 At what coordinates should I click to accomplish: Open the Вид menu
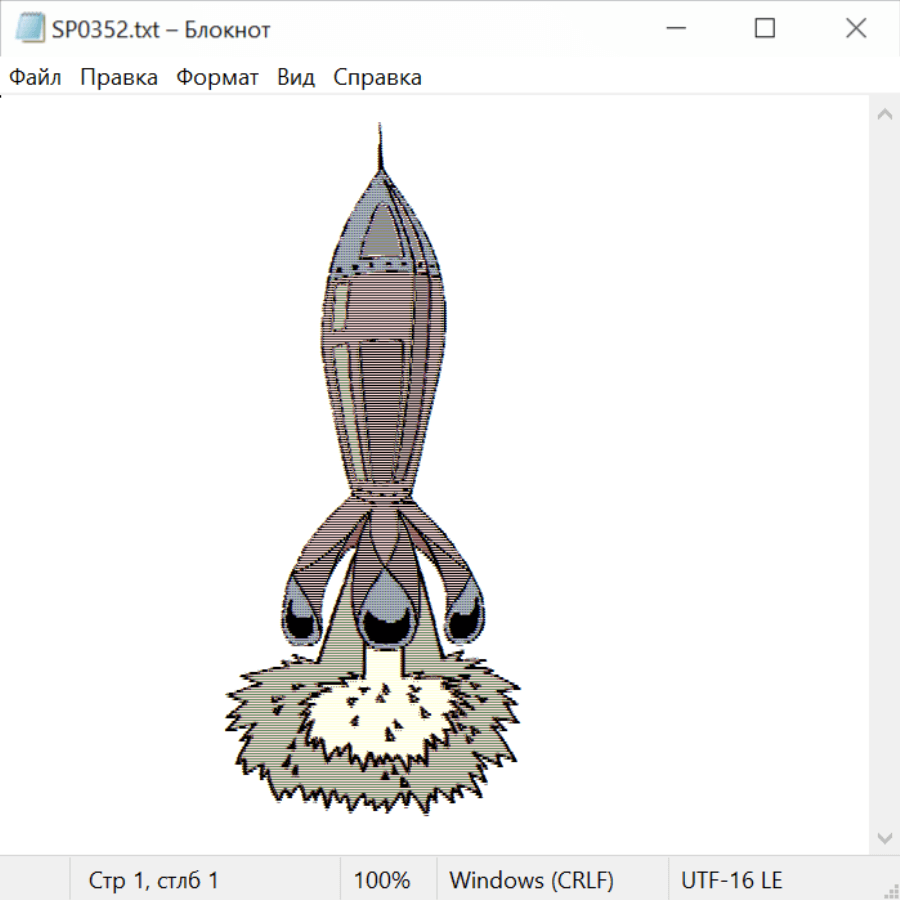tap(296, 78)
